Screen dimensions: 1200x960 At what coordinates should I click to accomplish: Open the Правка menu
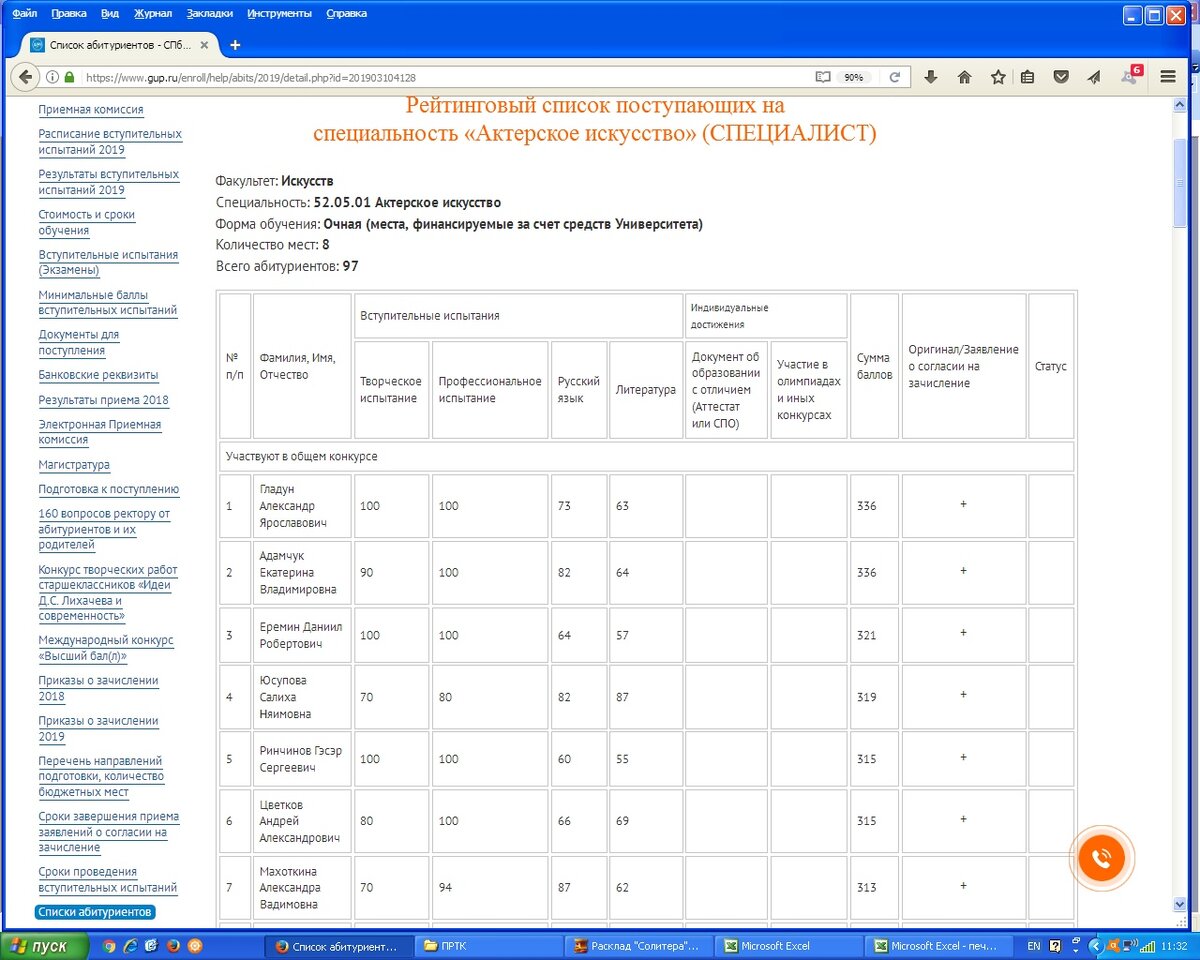click(x=69, y=13)
